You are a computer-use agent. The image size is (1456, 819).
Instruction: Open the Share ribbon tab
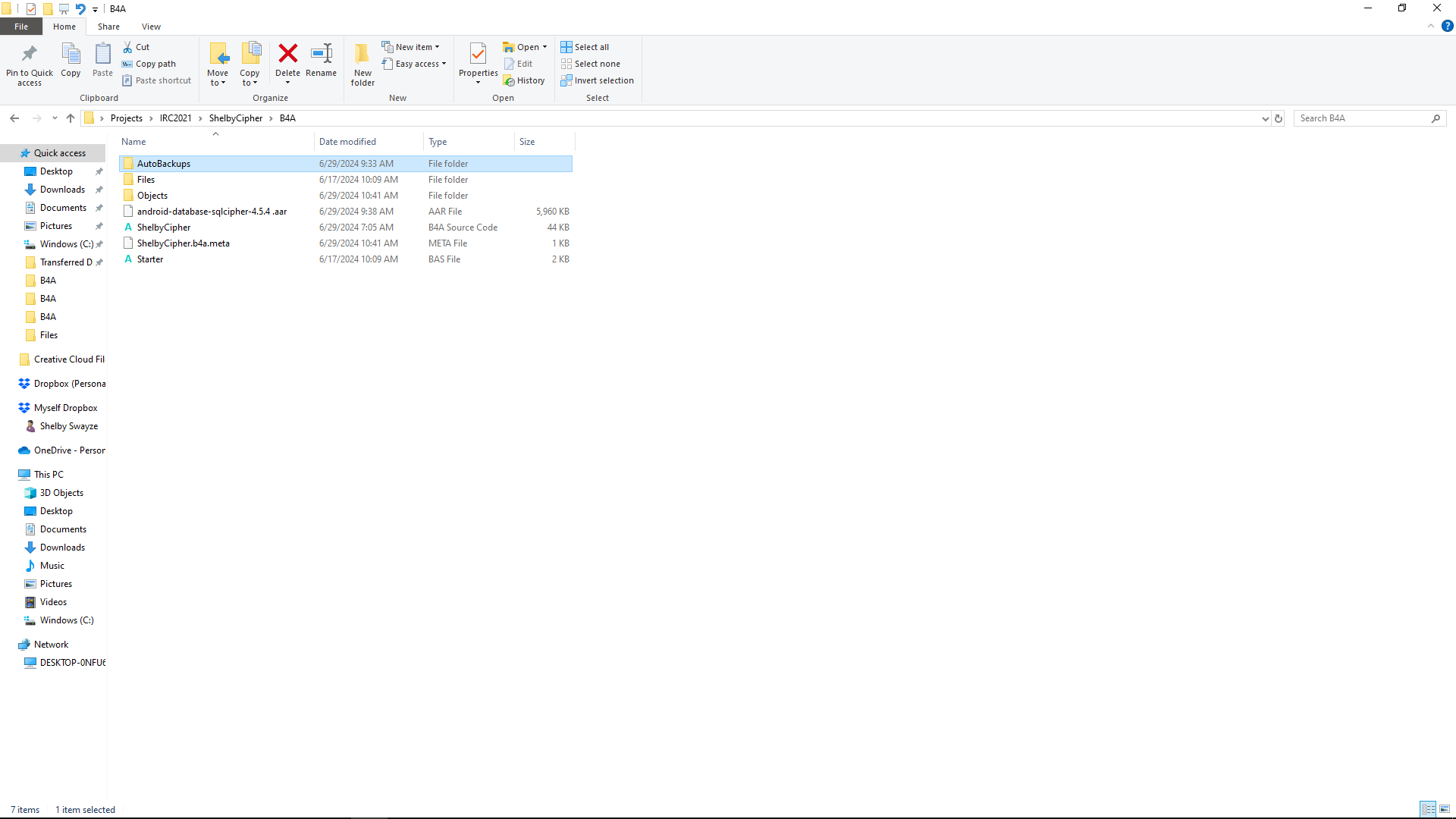click(108, 27)
